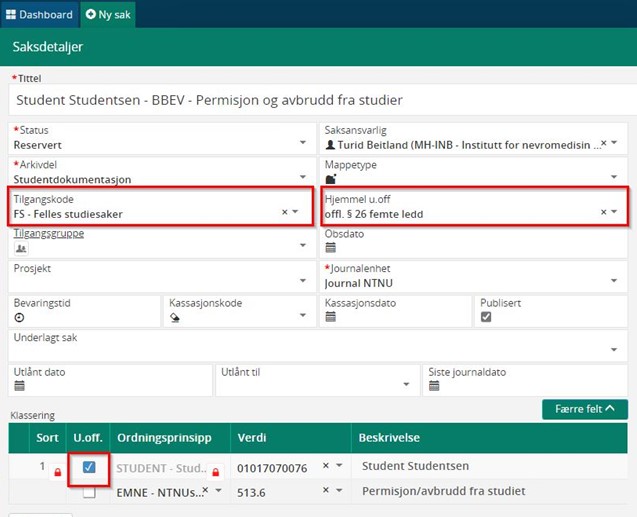Image resolution: width=637 pixels, height=517 pixels.
Task: Clear the 513.6 value
Action: click(x=326, y=490)
